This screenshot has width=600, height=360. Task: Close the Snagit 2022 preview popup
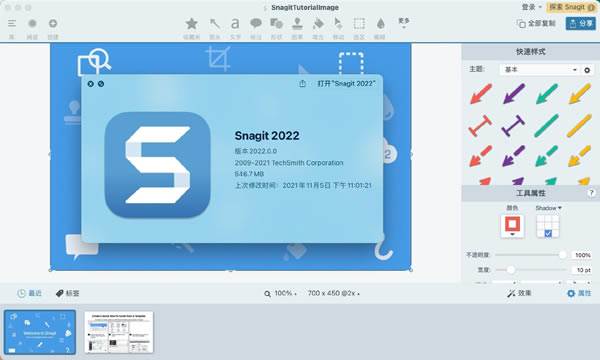click(90, 84)
